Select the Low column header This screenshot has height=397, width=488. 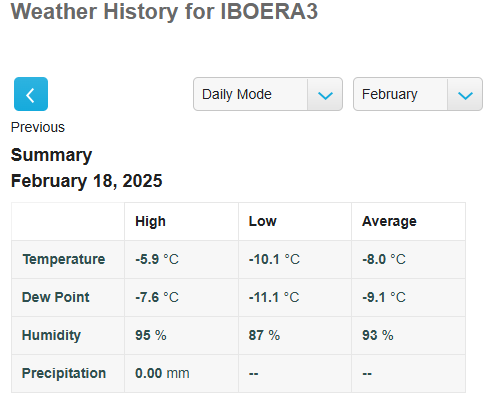263,221
